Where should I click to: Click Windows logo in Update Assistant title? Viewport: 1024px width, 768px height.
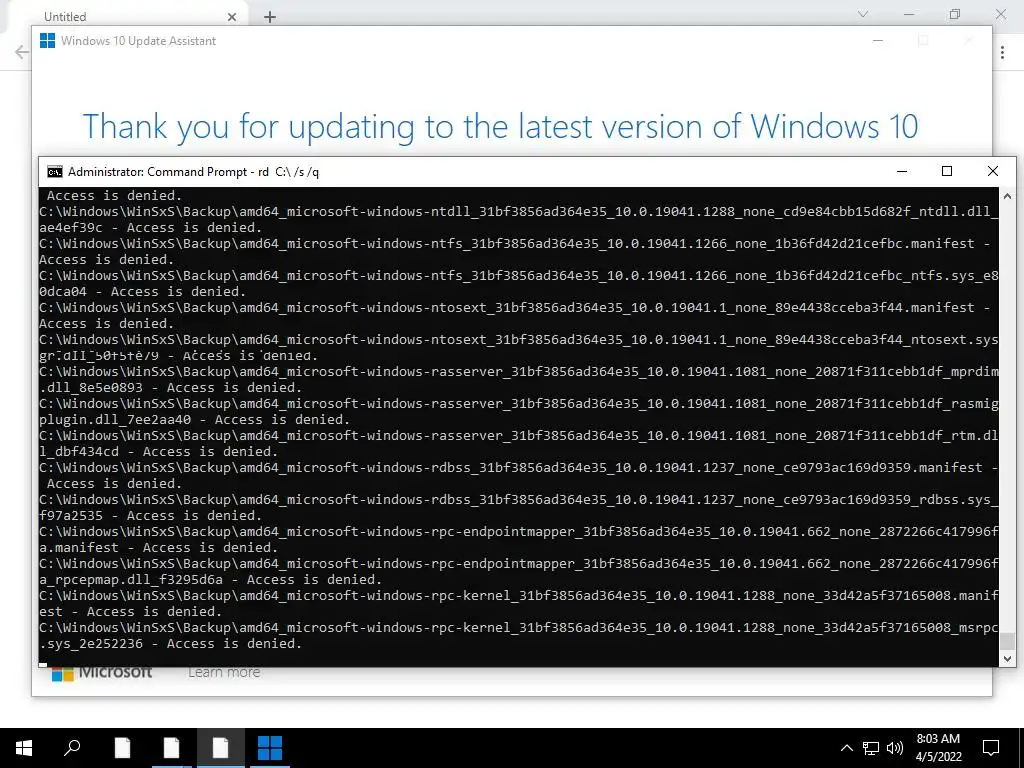(x=47, y=40)
